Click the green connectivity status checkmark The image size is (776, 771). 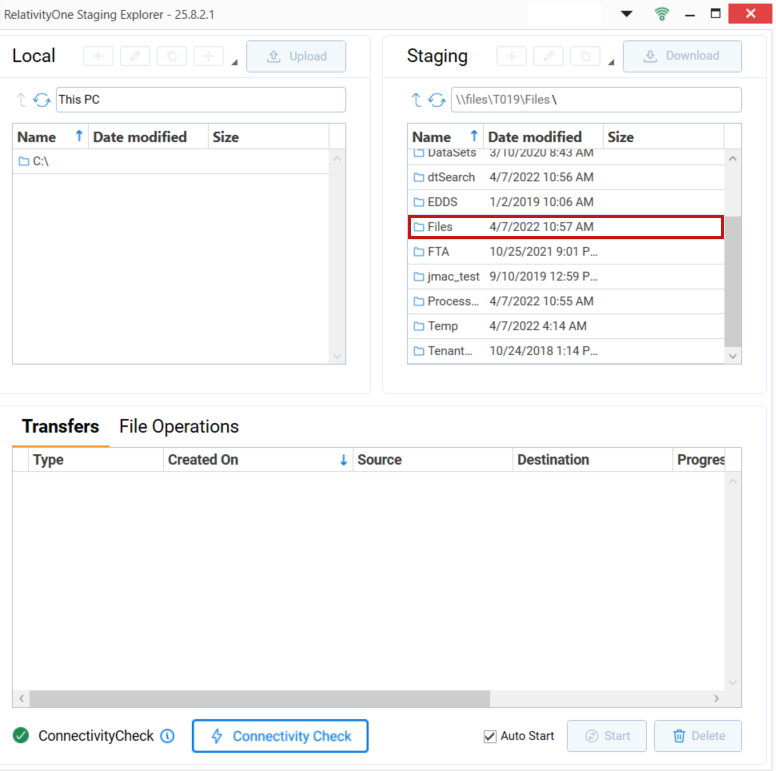click(x=21, y=736)
